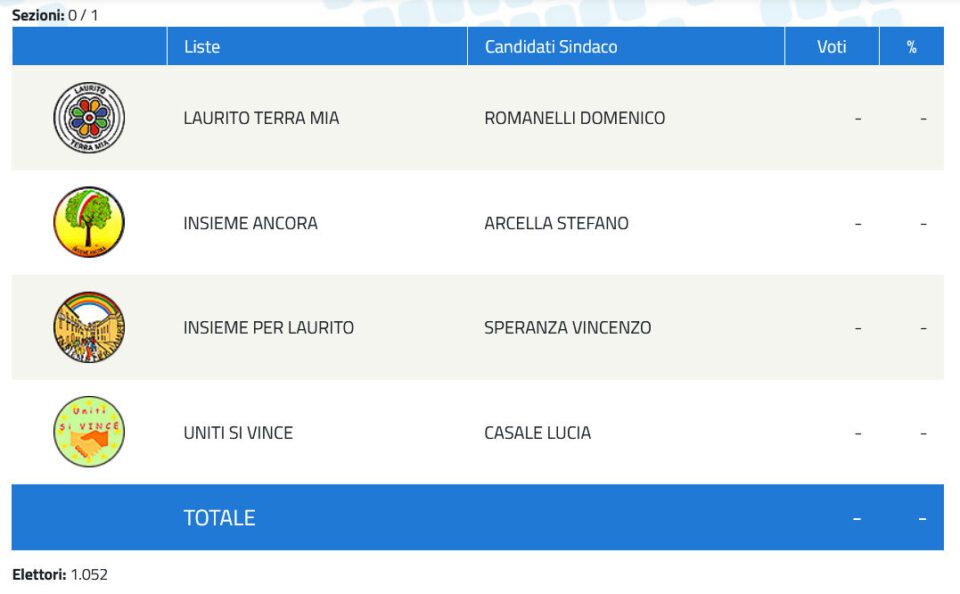Open the LAURITO TERRA MIA list name
Viewport: 960px width, 594px height.
(x=261, y=118)
